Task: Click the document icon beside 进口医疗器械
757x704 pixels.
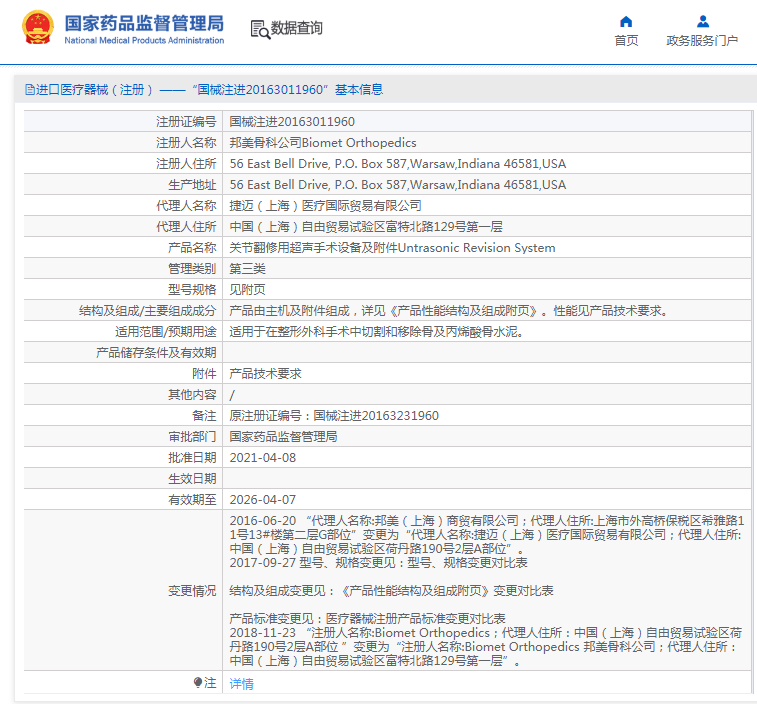Action: click(30, 90)
